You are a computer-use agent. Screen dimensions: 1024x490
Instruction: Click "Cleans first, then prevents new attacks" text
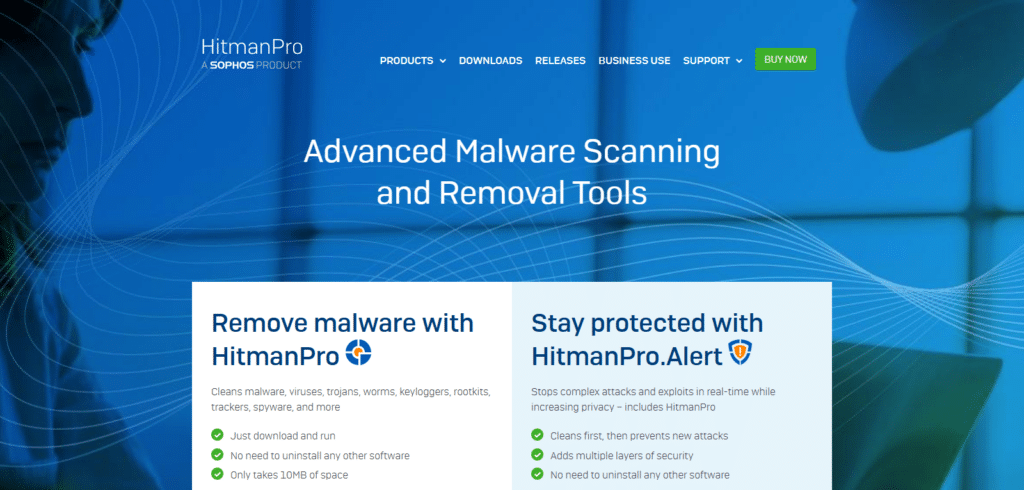tap(639, 436)
